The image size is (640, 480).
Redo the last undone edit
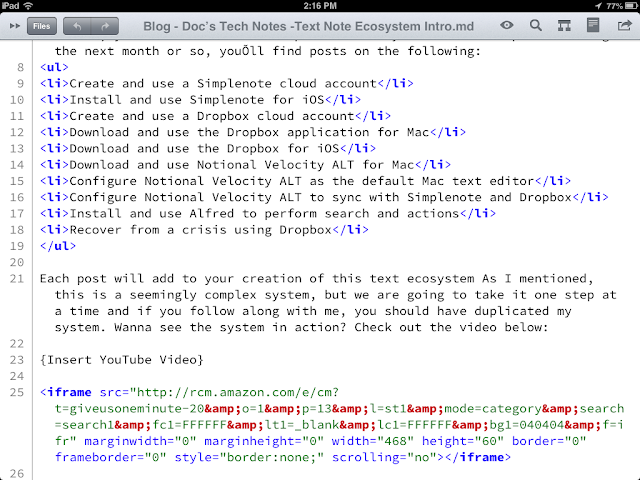click(105, 26)
